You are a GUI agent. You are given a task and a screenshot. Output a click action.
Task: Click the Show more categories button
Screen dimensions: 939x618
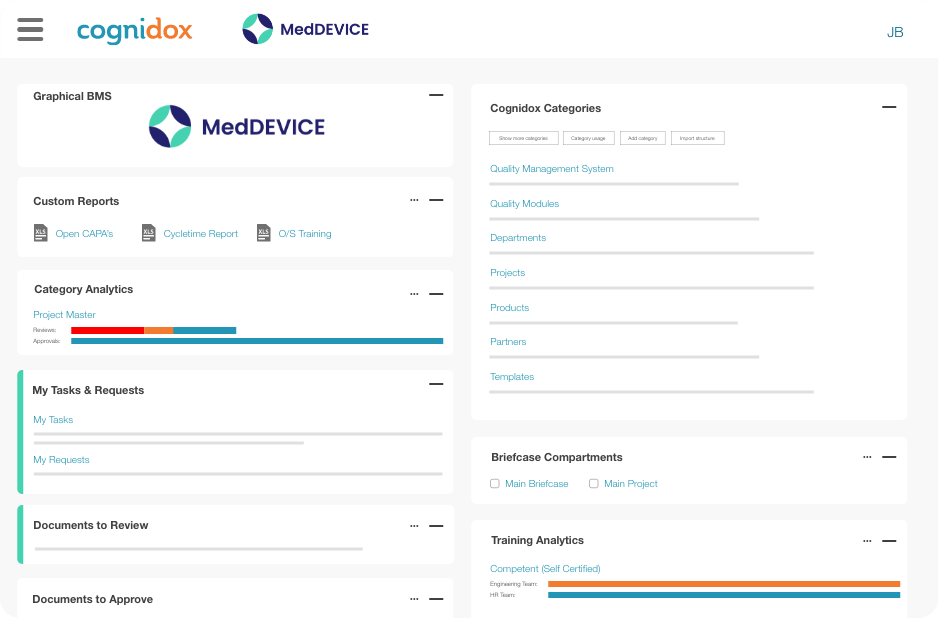pos(523,138)
